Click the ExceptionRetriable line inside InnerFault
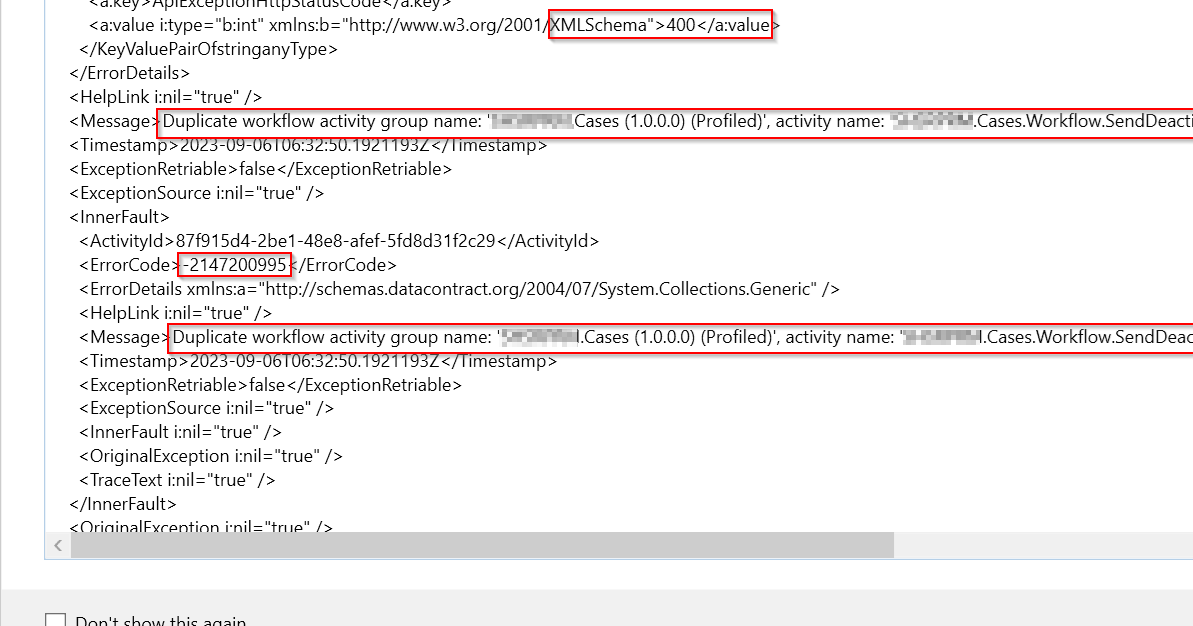 270,385
